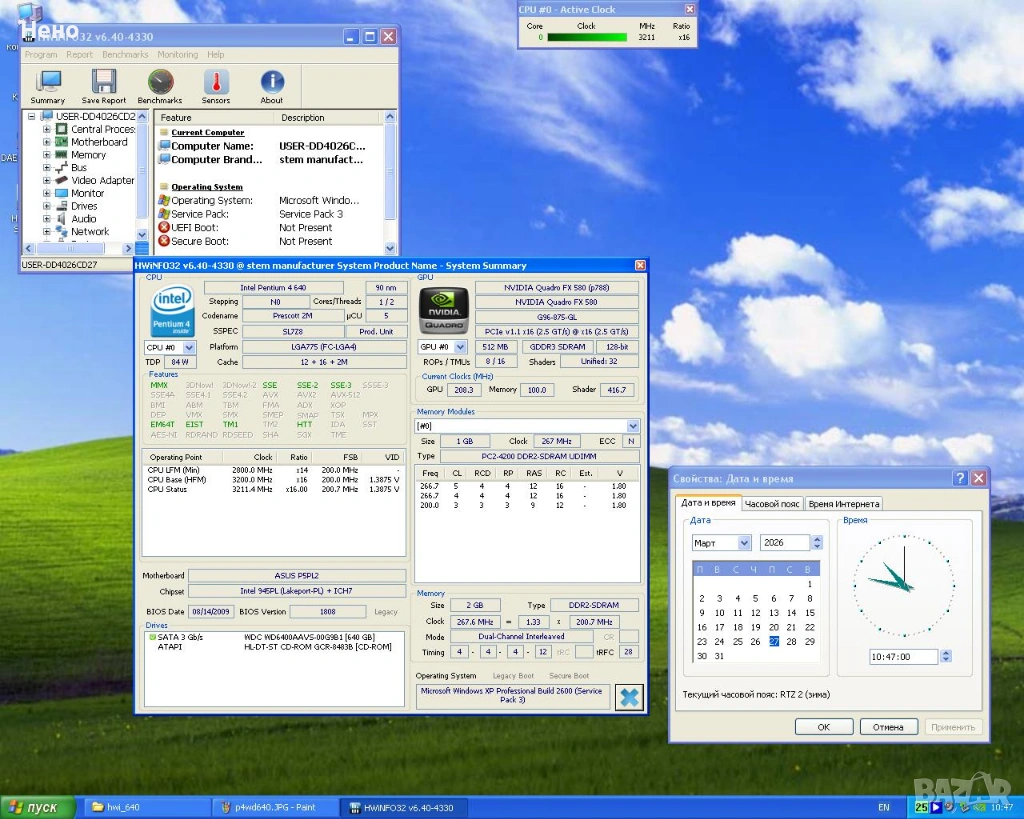The image size is (1024, 819).
Task: Increase the year with the up arrow
Action: coord(817,539)
